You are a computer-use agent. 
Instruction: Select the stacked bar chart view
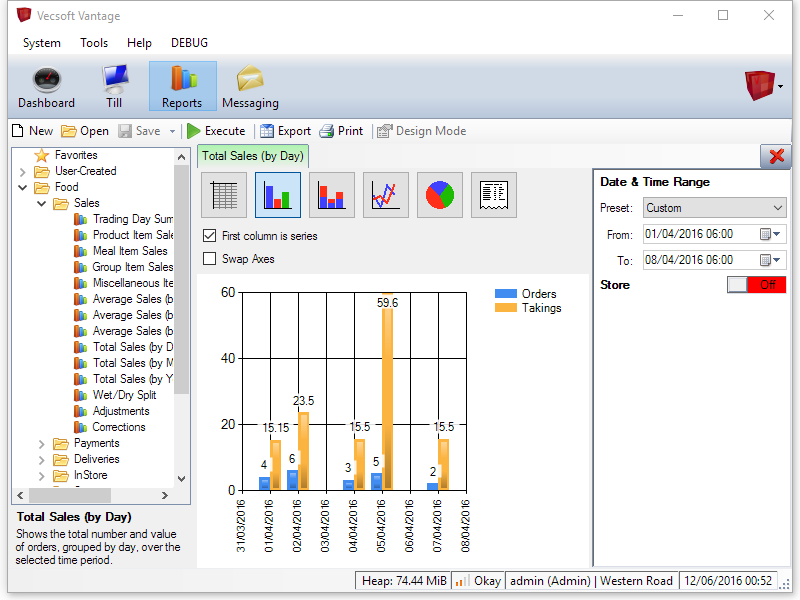pyautogui.click(x=332, y=195)
